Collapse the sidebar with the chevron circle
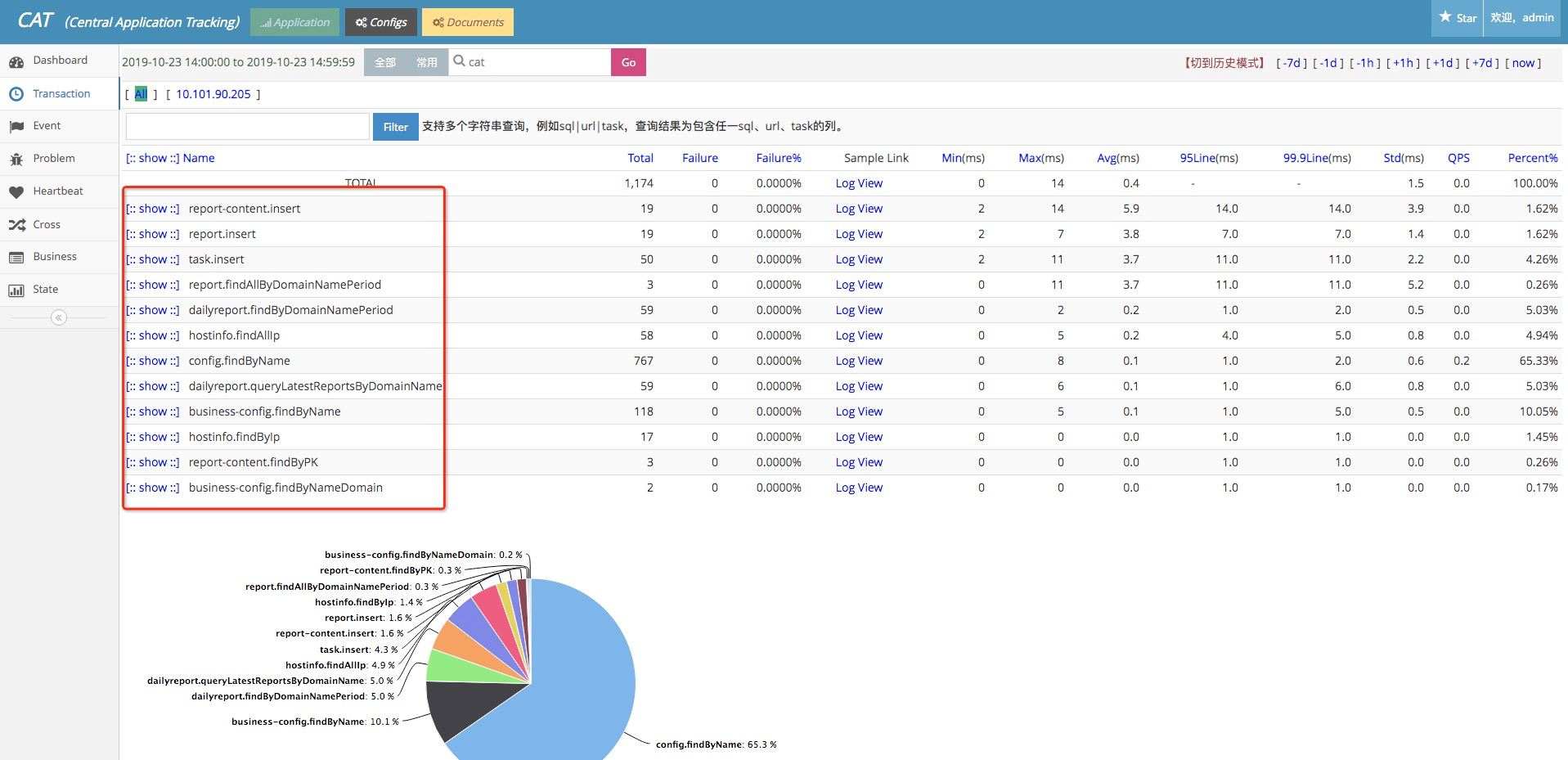 [59, 317]
